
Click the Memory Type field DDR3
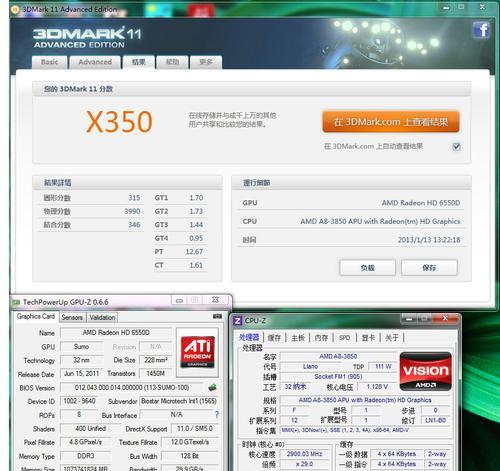point(86,456)
